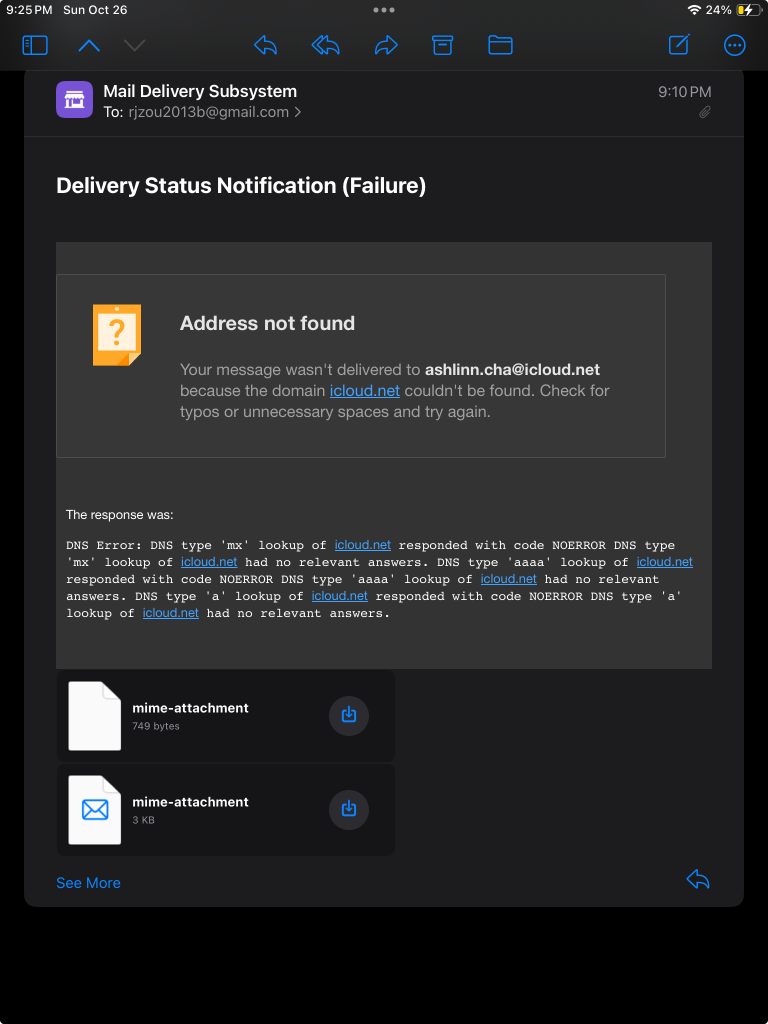Image resolution: width=768 pixels, height=1024 pixels.
Task: Archive the message with box icon
Action: click(x=442, y=45)
